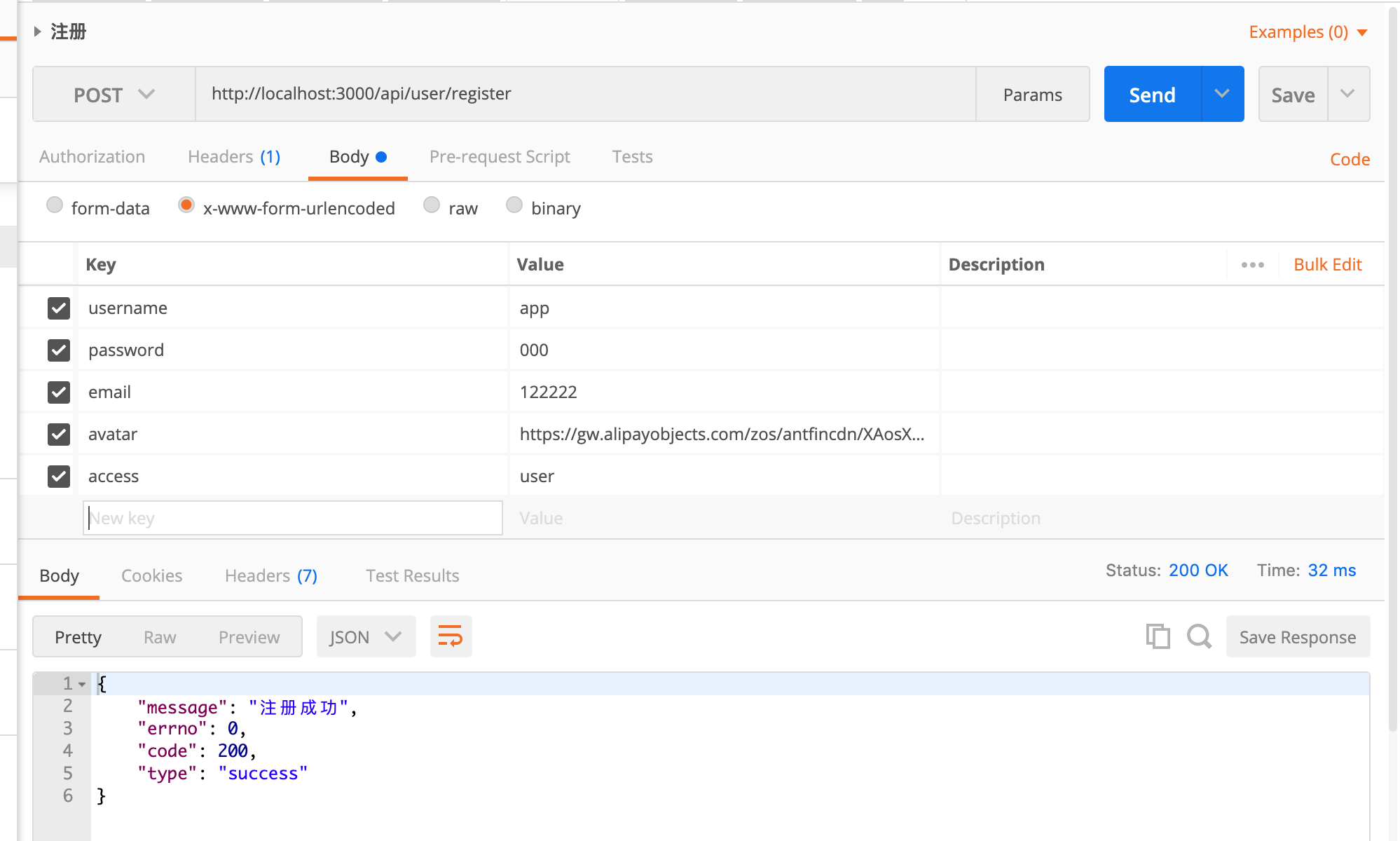The width and height of the screenshot is (1400, 841).
Task: Open the Examples (0) dropdown
Action: pyautogui.click(x=1308, y=32)
